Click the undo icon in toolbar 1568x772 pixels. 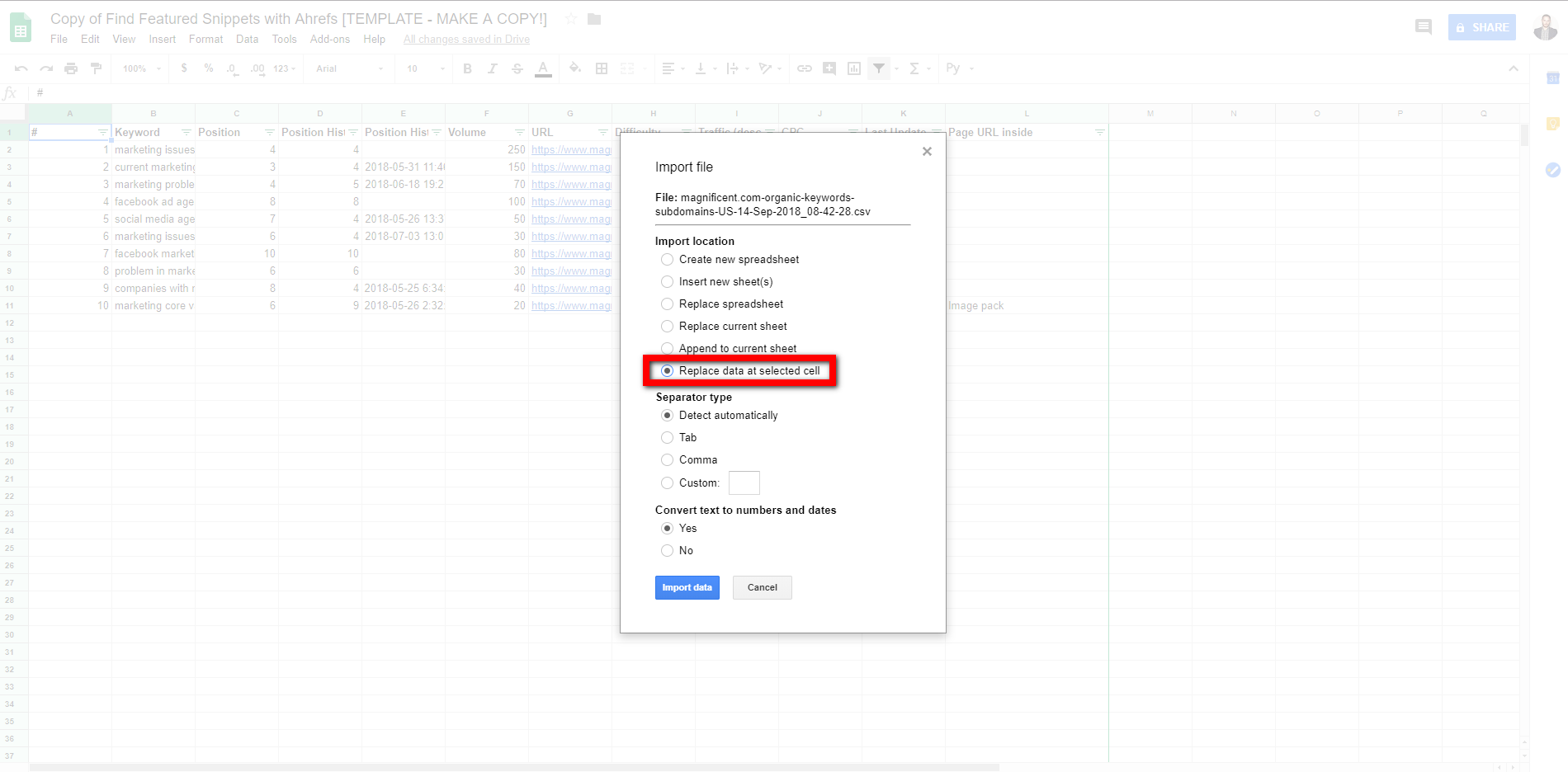click(x=21, y=68)
